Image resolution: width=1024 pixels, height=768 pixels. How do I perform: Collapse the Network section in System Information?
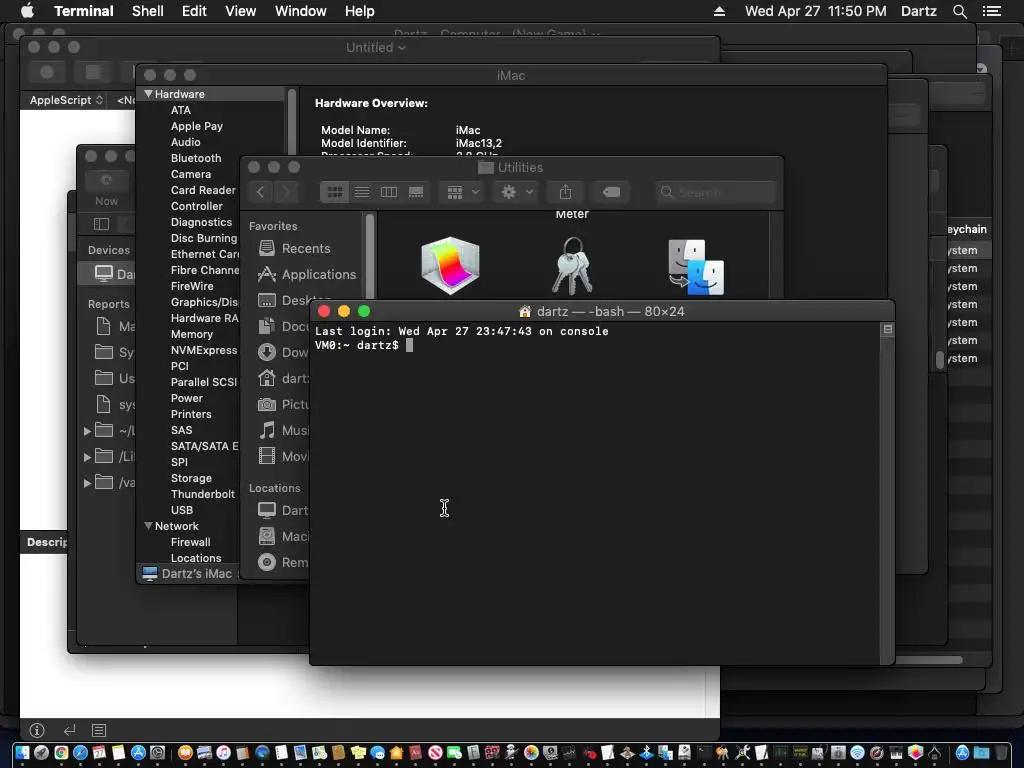pos(148,526)
